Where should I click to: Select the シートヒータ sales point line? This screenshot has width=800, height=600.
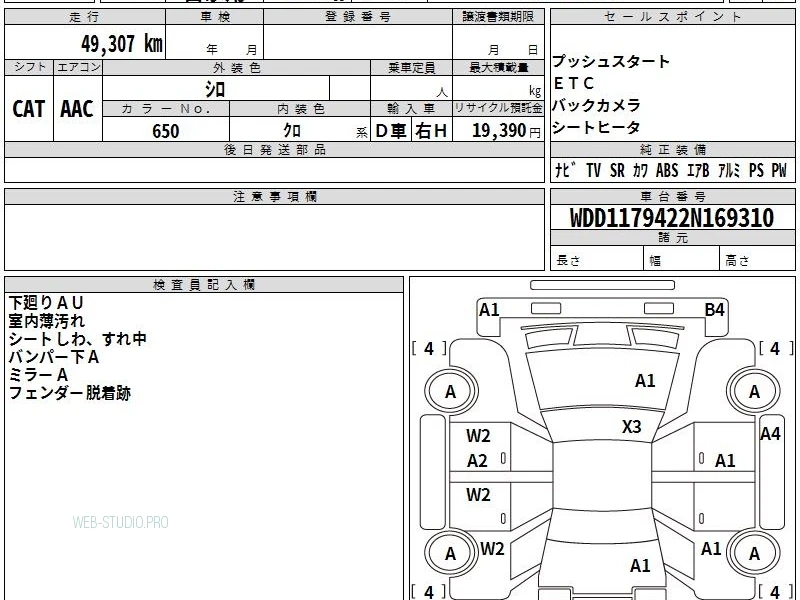(596, 127)
